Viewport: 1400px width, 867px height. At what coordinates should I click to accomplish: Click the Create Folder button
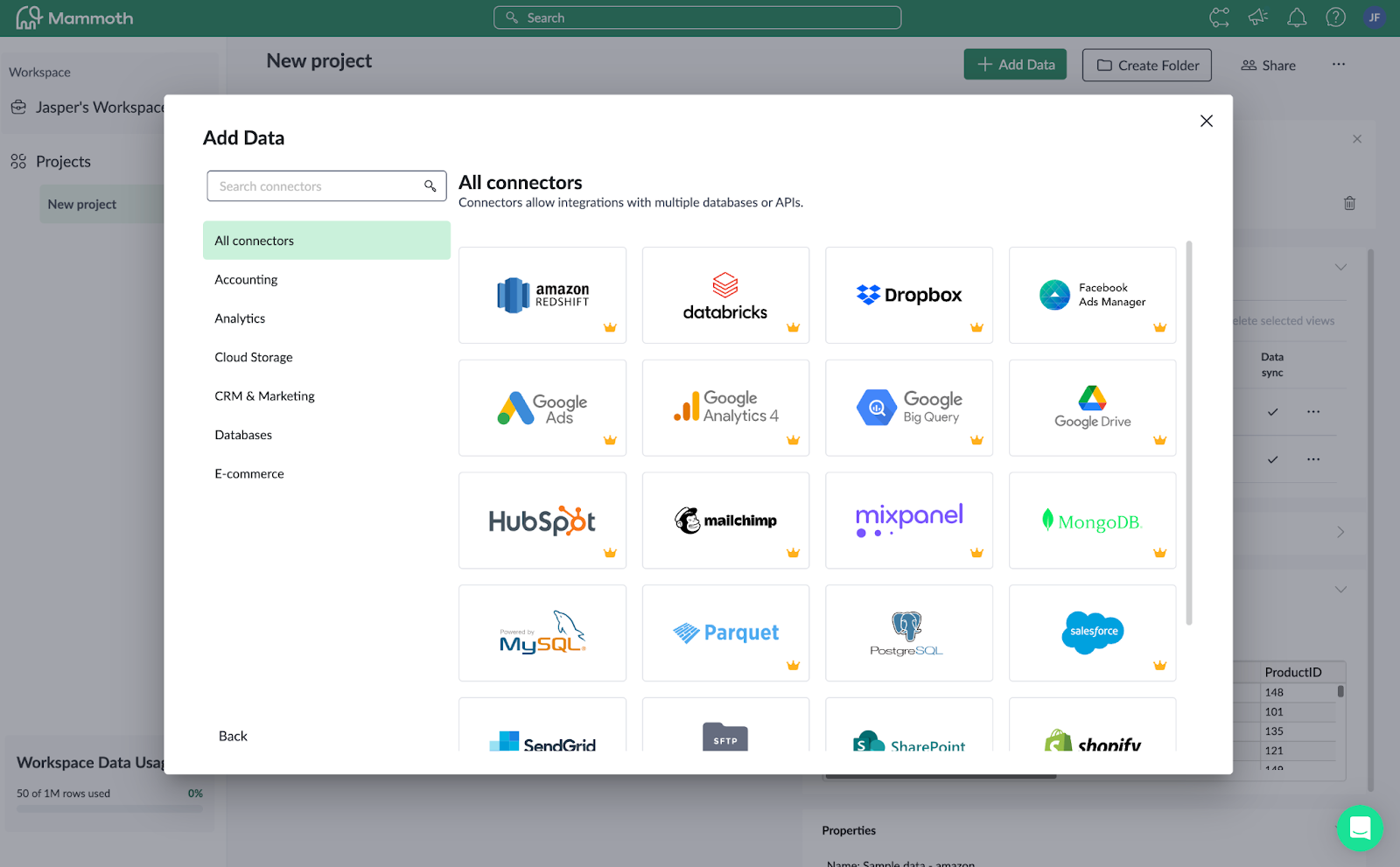[1147, 65]
